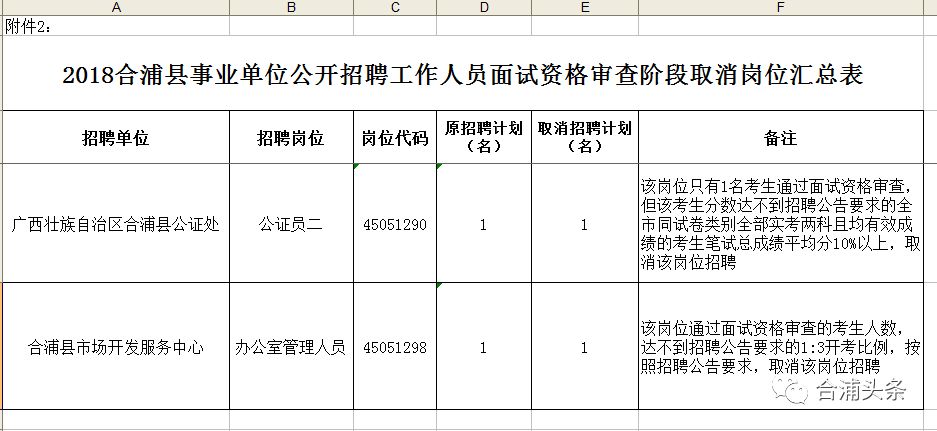Click the title 2018合浦县事业单位公开招聘 merged cell
The width and height of the screenshot is (937, 431).
pos(463,74)
